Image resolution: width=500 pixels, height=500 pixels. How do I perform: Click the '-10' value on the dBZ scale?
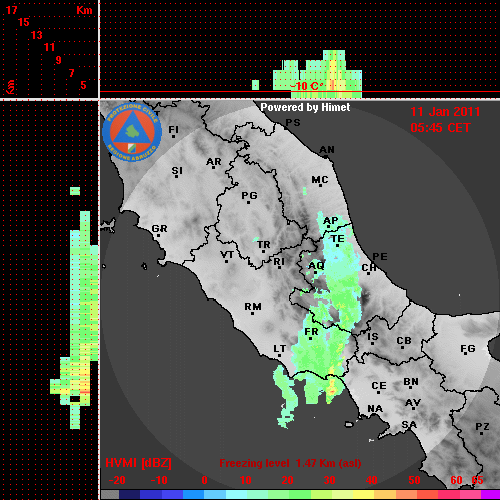coord(159,480)
